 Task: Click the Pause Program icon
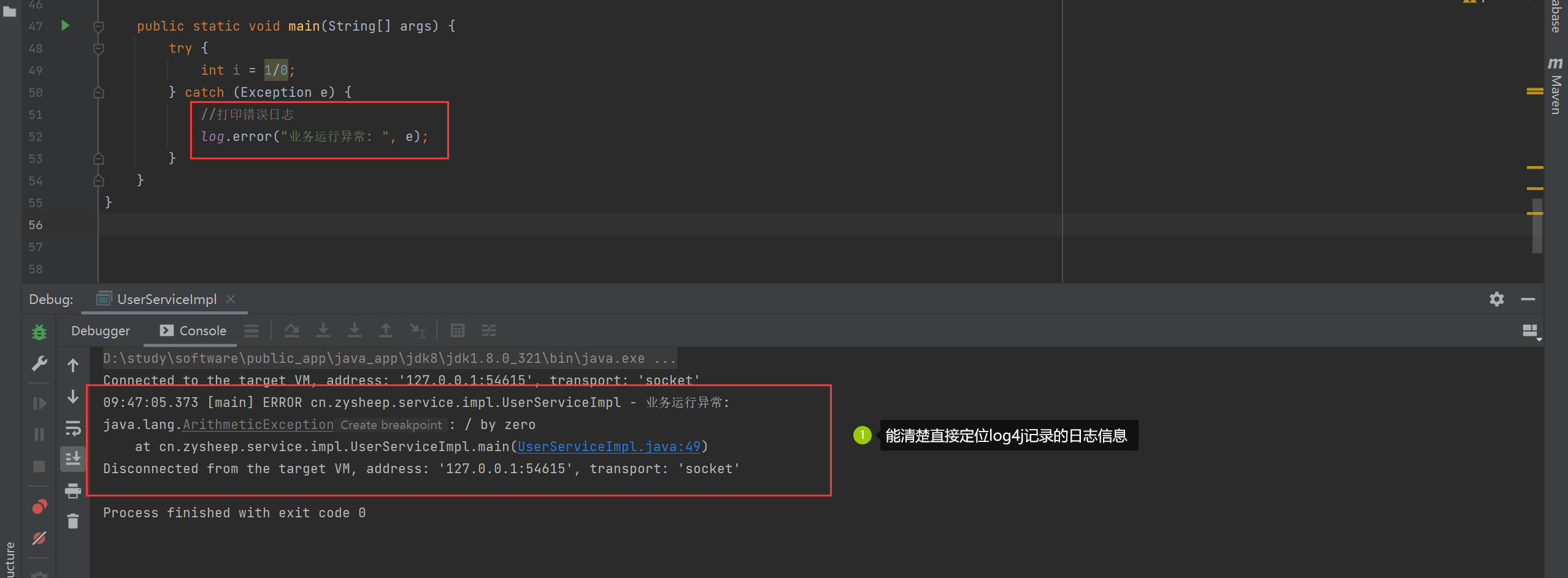click(x=39, y=435)
